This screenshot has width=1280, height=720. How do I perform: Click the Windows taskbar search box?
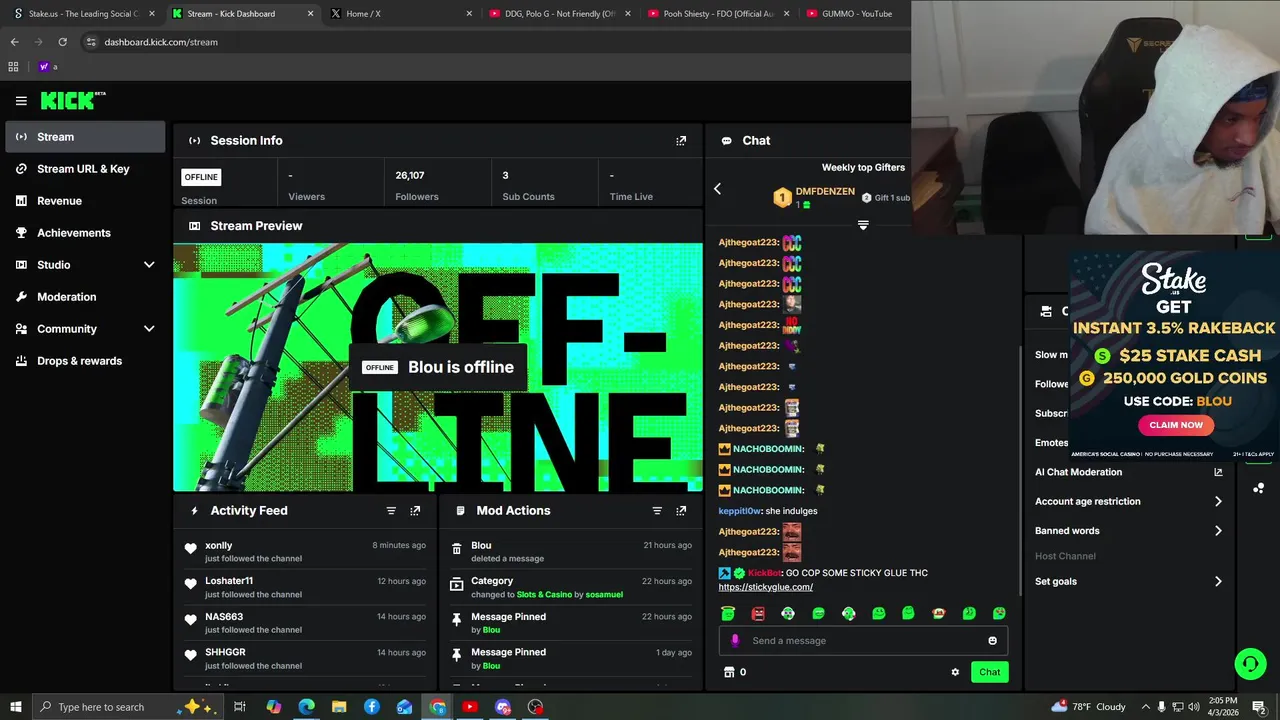[x=129, y=707]
